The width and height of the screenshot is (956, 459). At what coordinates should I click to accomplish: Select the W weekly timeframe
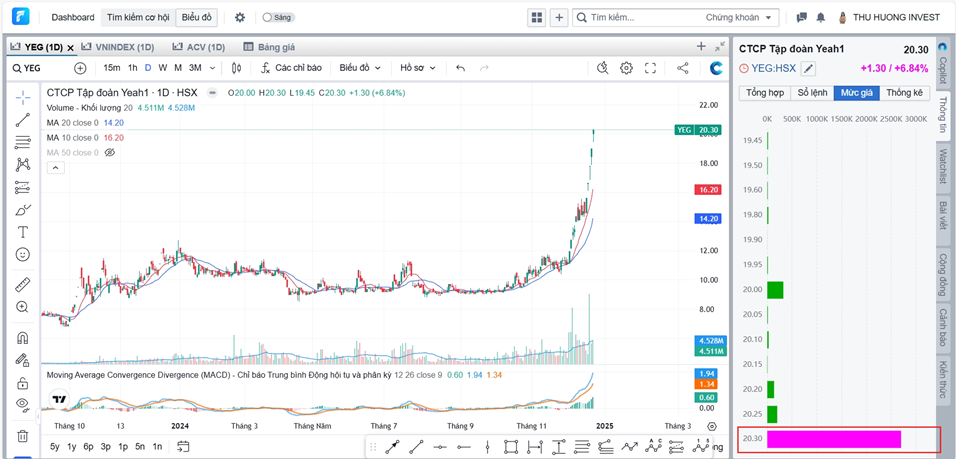click(x=163, y=68)
